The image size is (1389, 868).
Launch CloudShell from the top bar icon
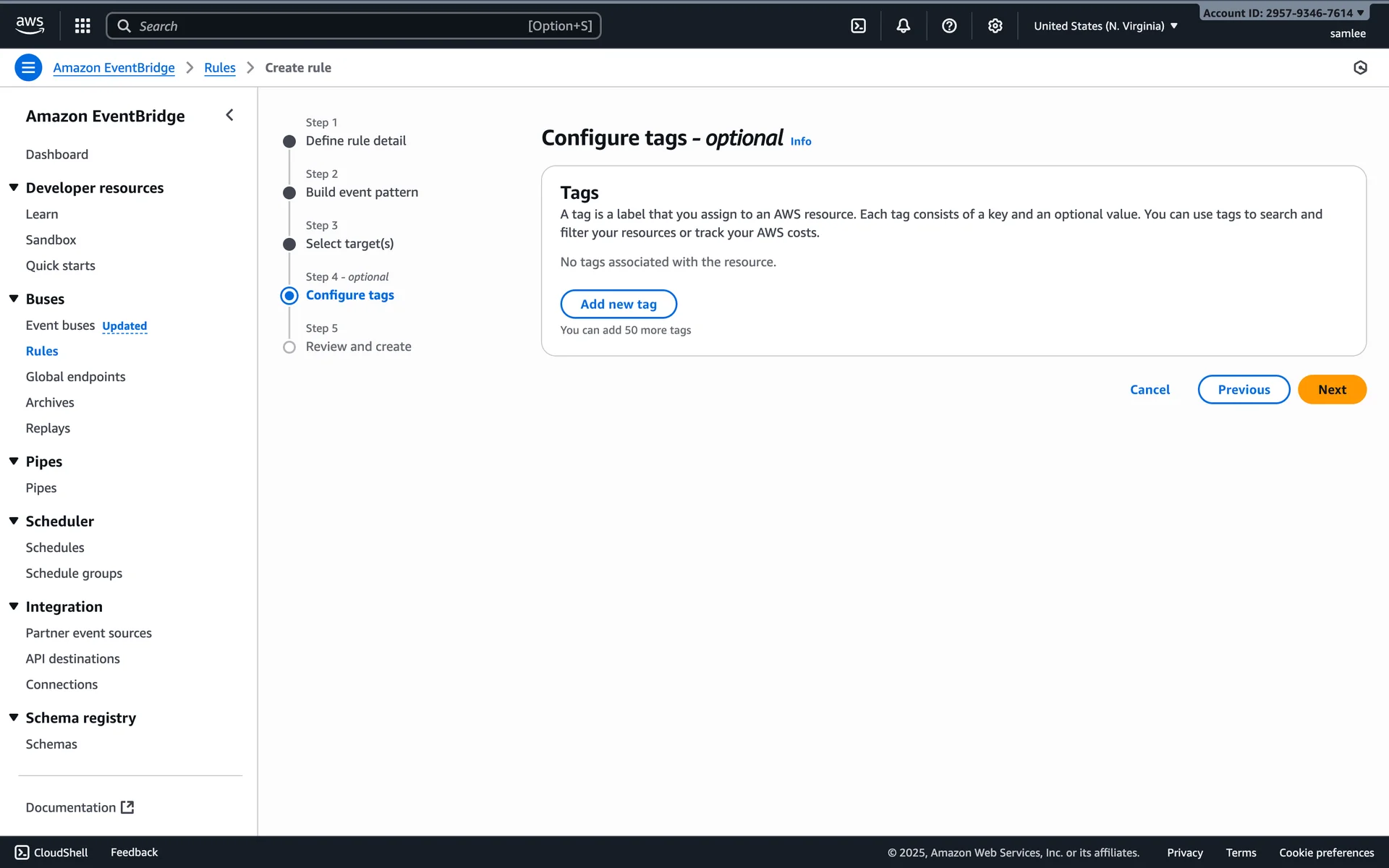(x=858, y=26)
